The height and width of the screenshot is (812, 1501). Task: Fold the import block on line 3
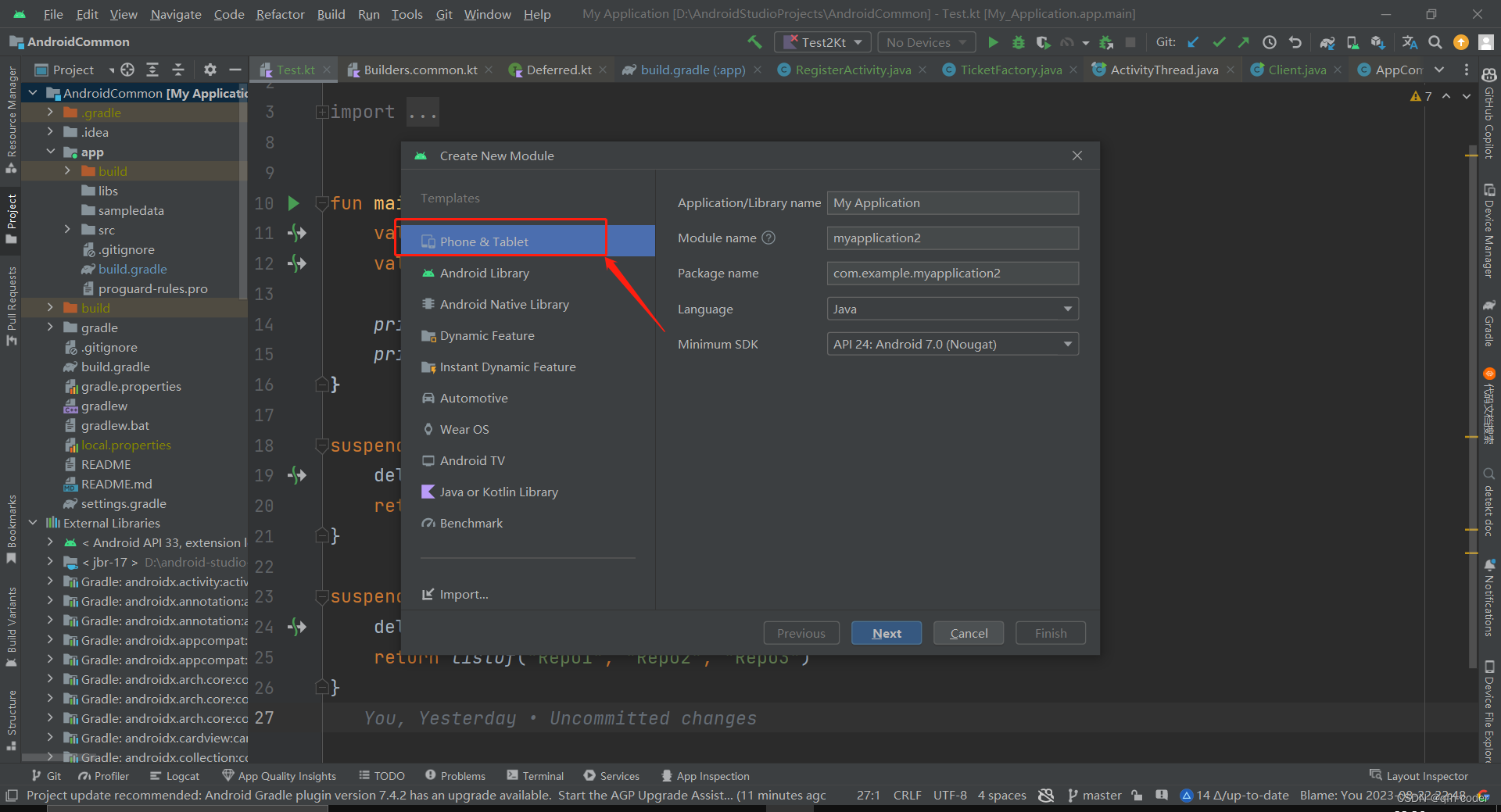pyautogui.click(x=321, y=112)
